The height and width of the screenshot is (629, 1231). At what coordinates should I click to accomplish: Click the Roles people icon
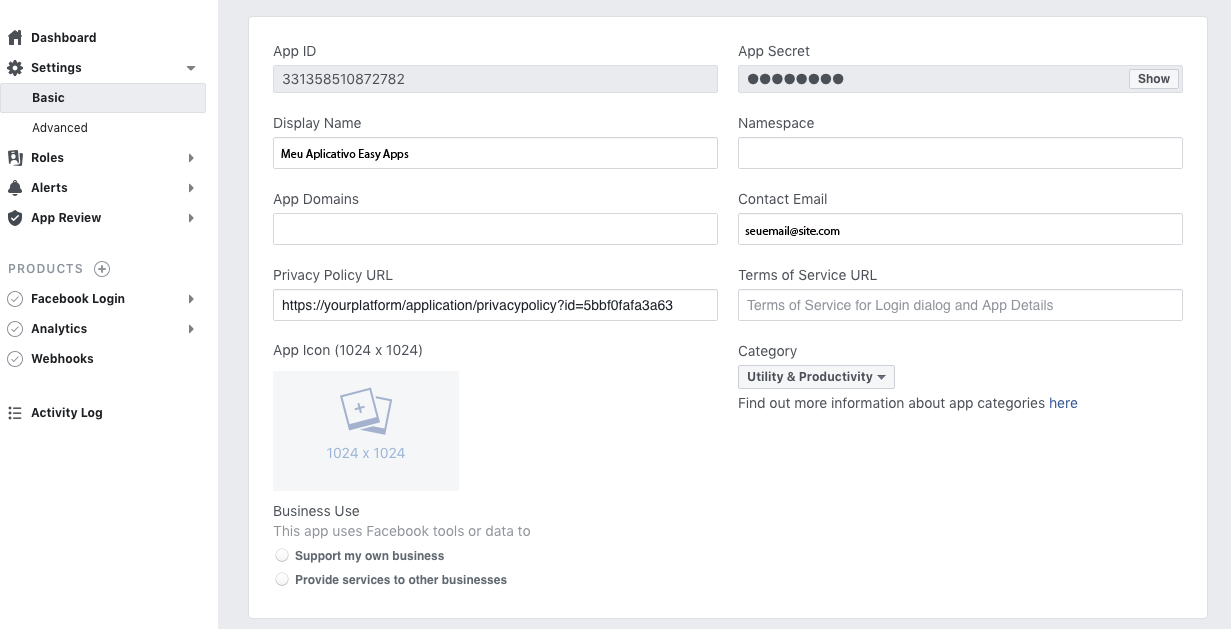pyautogui.click(x=15, y=158)
